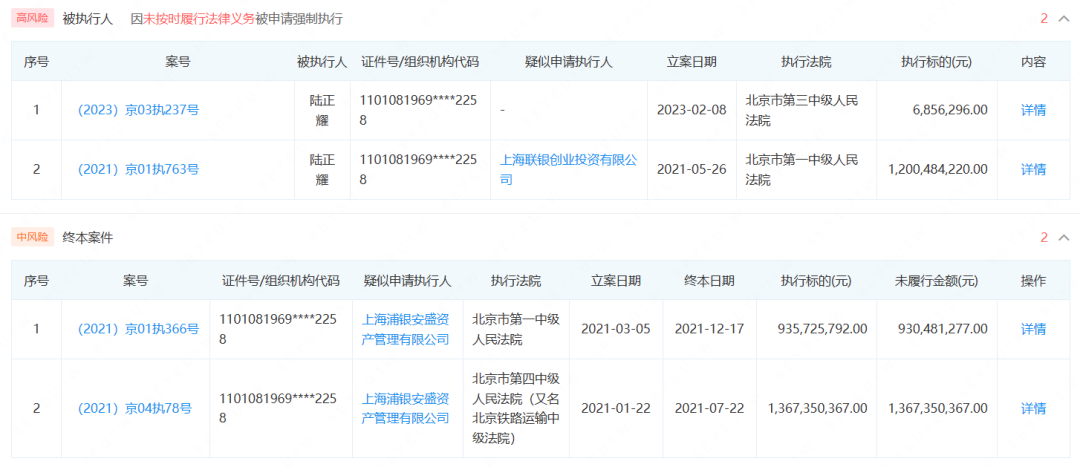Select 北京市第一中级人民法院 in 京01执366号 row
The width and height of the screenshot is (1080, 467).
517,329
